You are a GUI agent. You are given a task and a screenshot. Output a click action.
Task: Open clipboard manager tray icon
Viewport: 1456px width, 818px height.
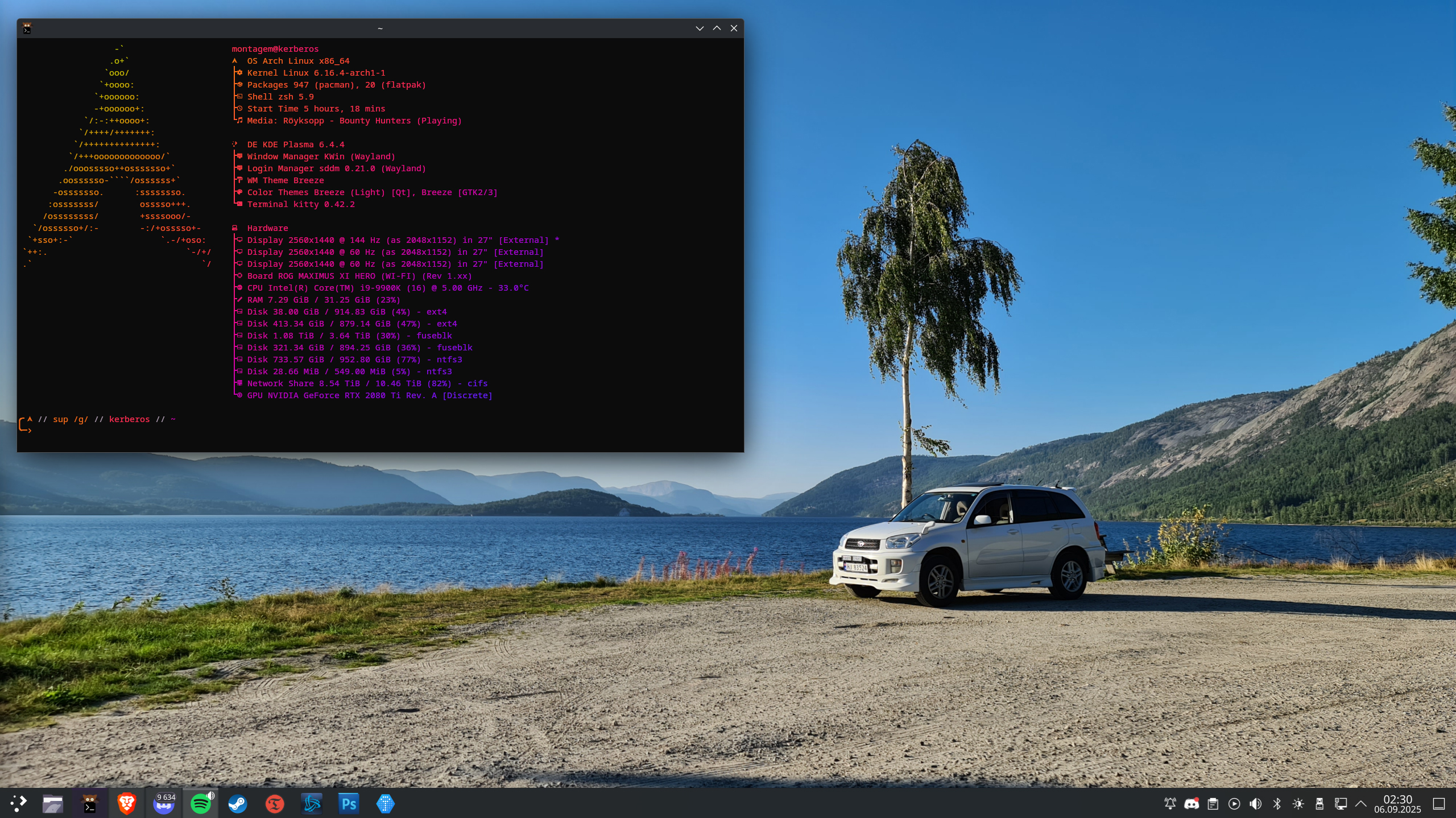(1213, 803)
